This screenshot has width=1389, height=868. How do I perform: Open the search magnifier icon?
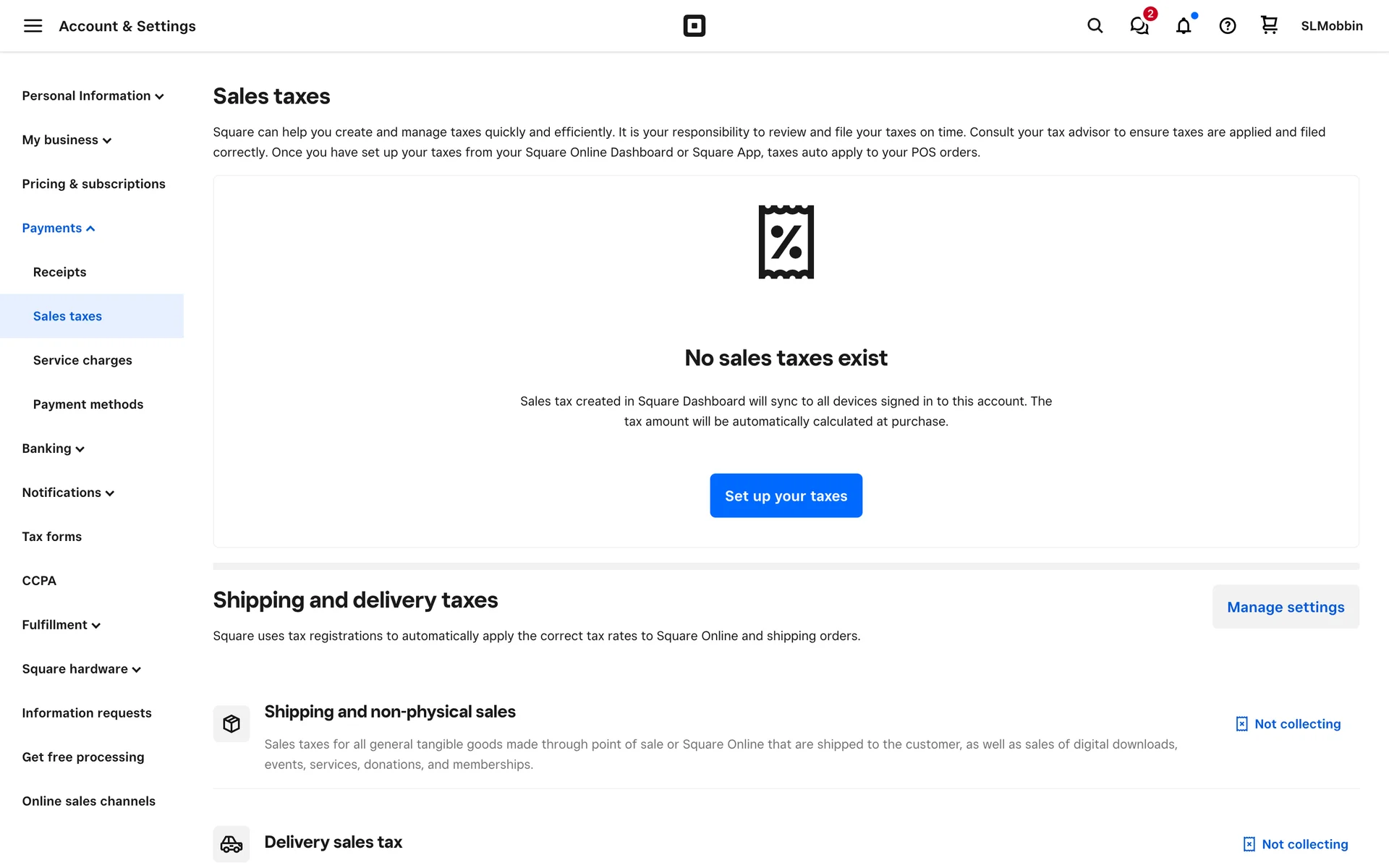[1095, 26]
